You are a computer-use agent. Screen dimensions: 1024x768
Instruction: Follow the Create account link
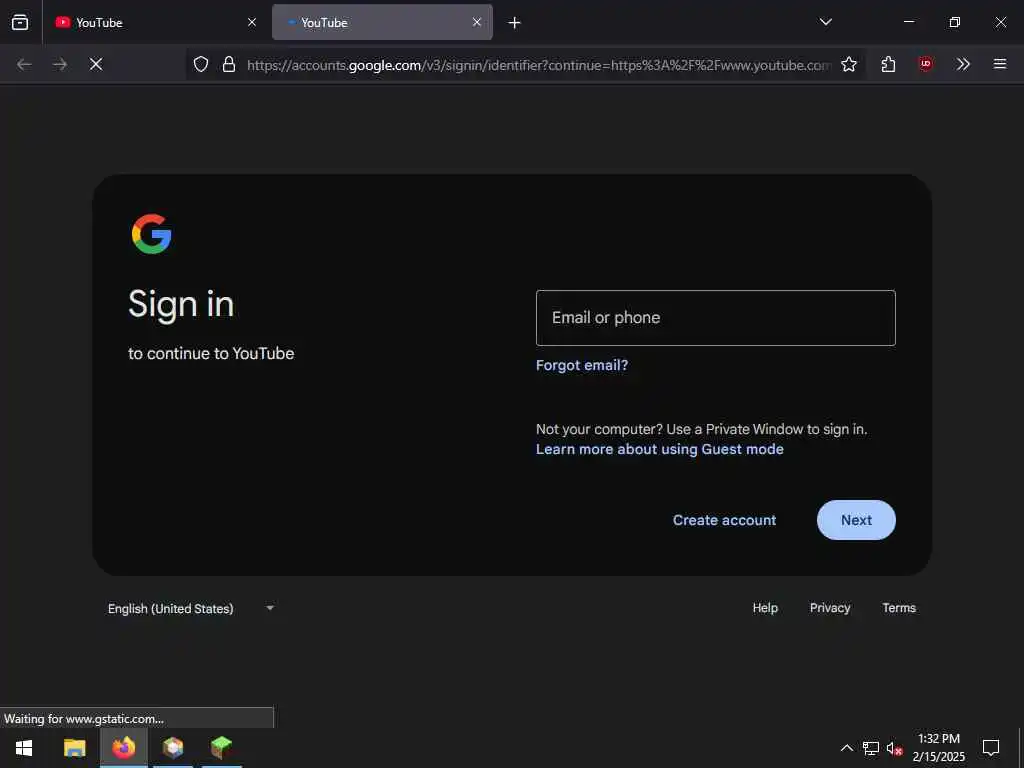pyautogui.click(x=724, y=520)
